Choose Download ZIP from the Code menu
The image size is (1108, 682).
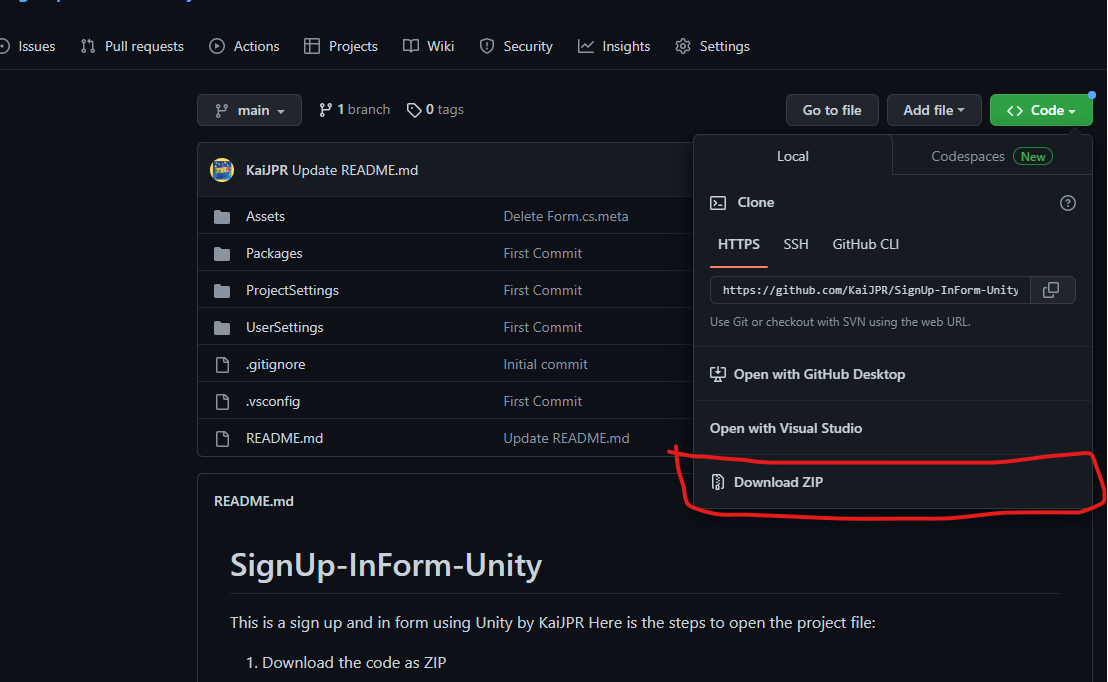[x=779, y=481]
